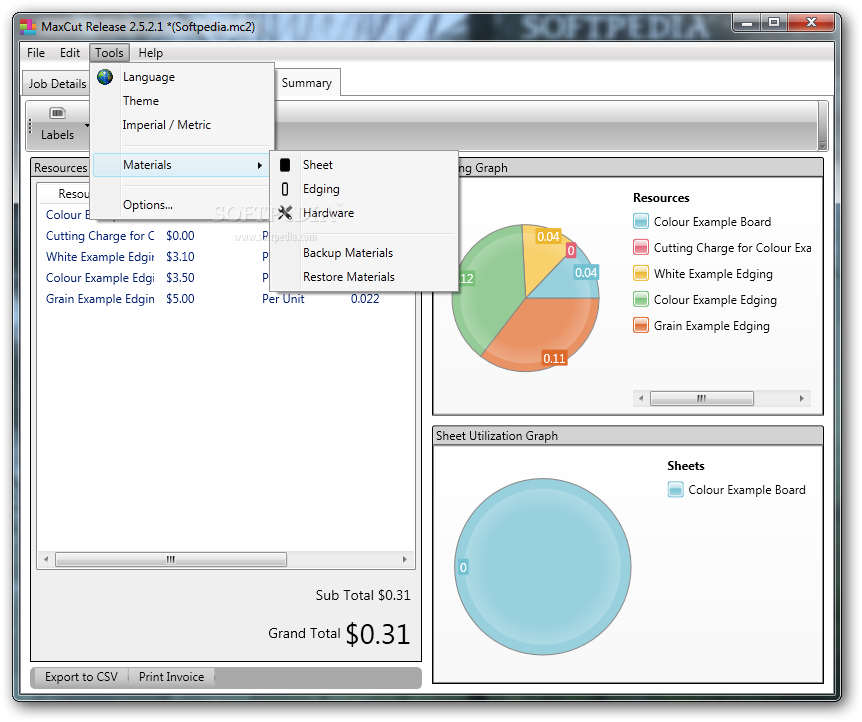The width and height of the screenshot is (862, 722).
Task: Open the File menu
Action: point(36,53)
